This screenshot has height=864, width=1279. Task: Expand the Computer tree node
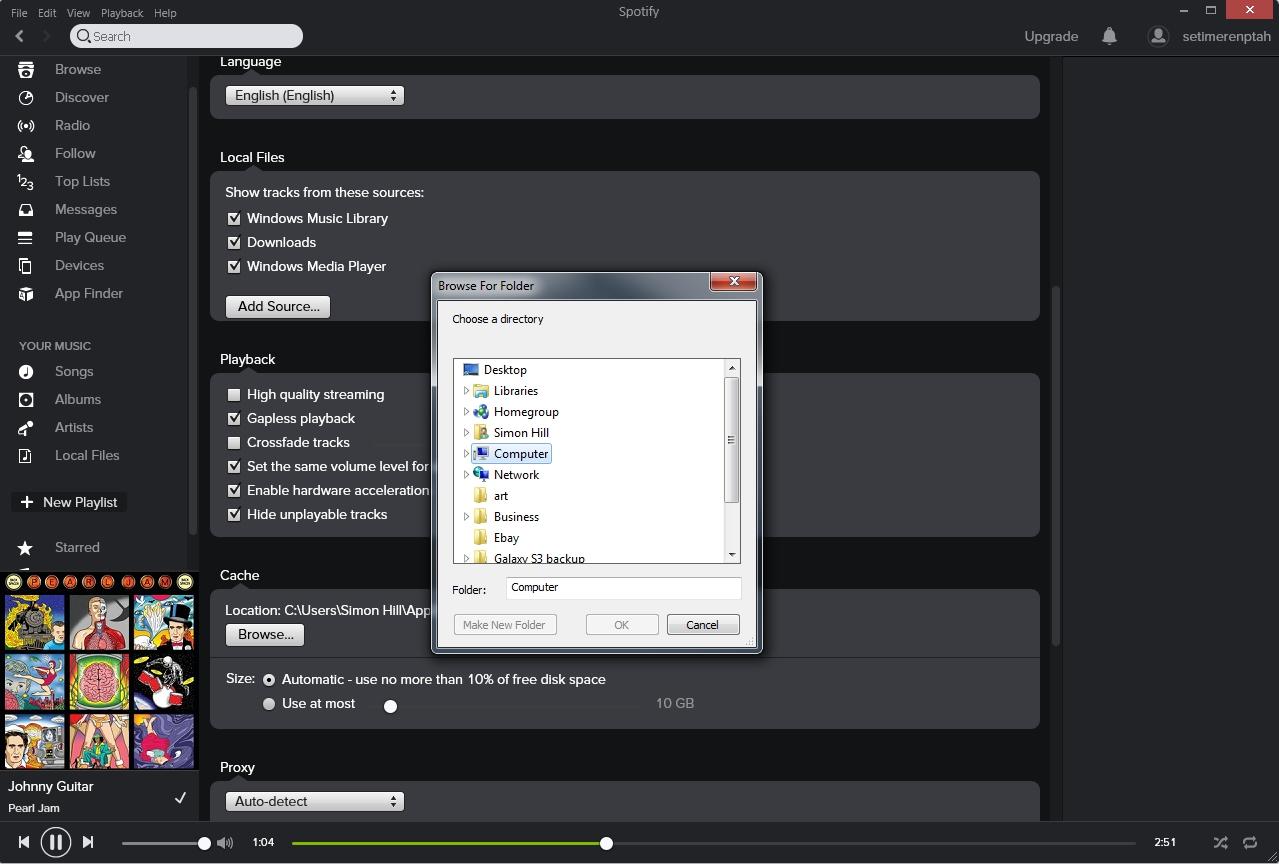point(466,454)
